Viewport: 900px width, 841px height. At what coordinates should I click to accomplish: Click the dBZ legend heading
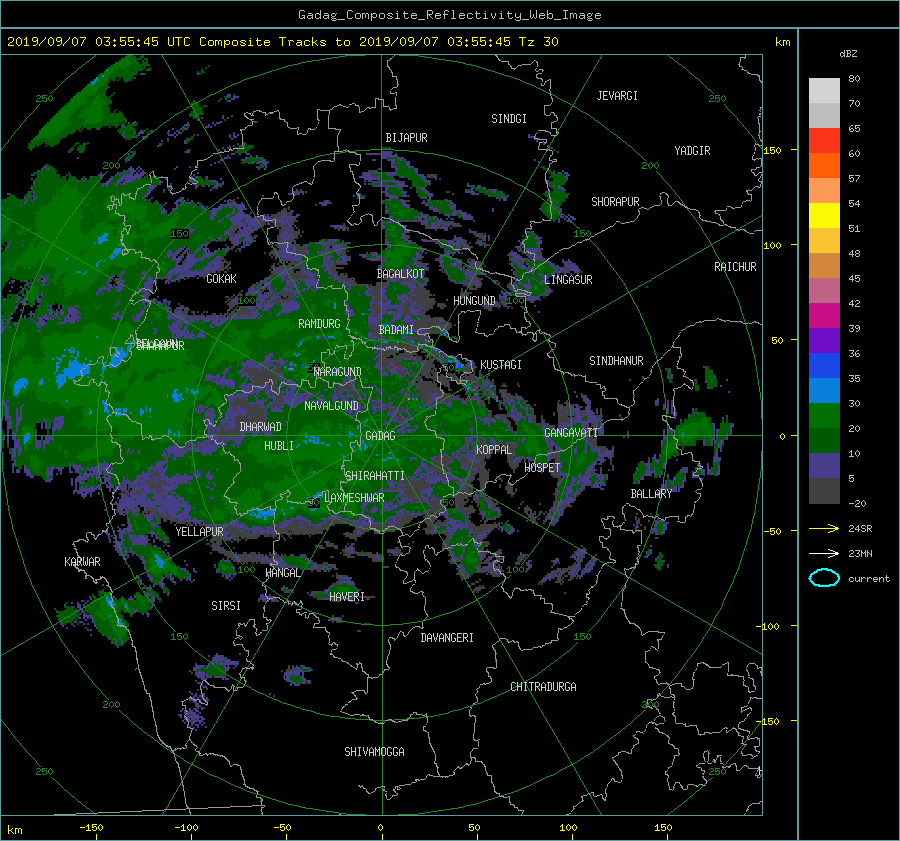(x=848, y=53)
